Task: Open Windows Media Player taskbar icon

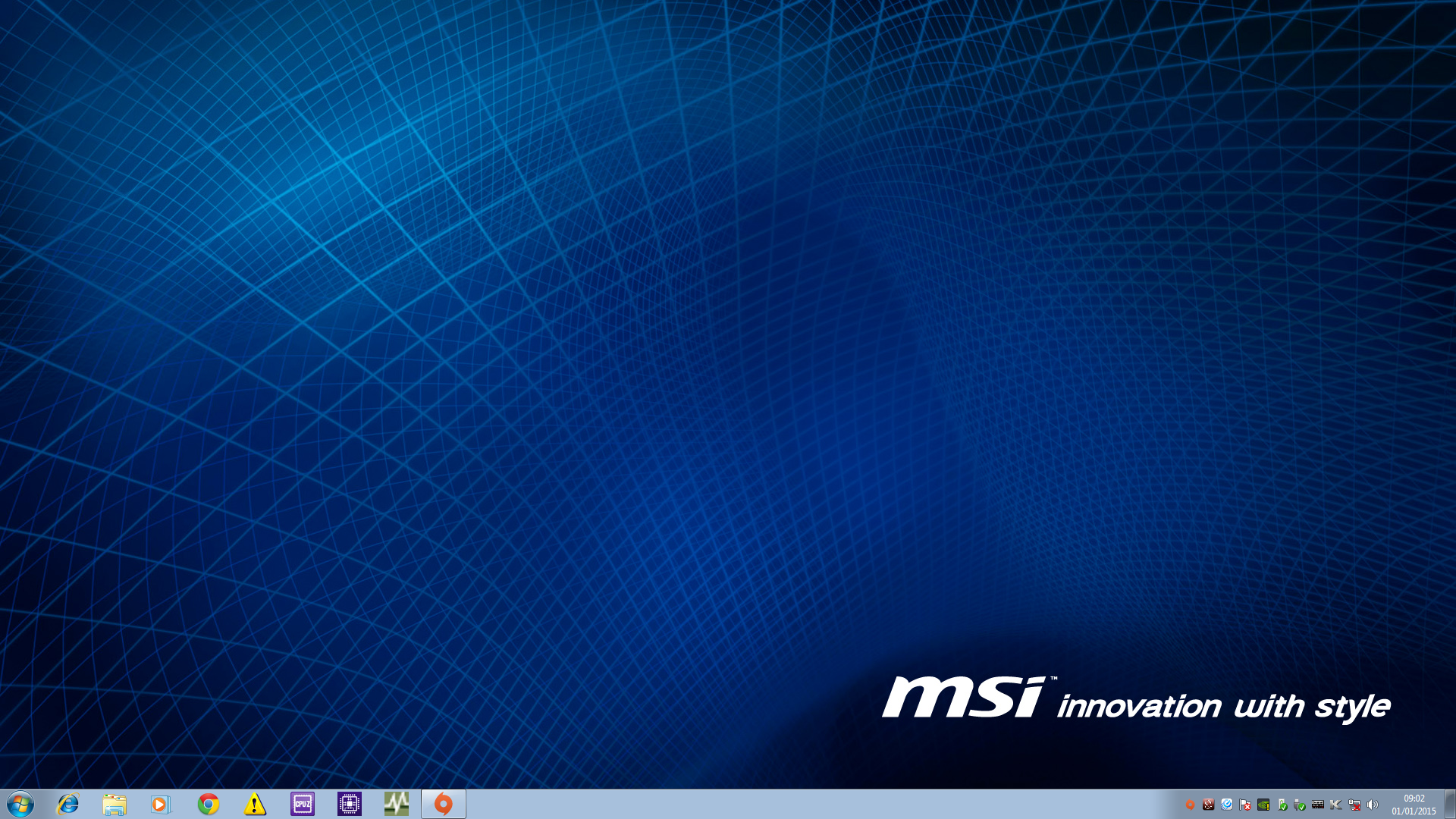Action: (x=161, y=804)
